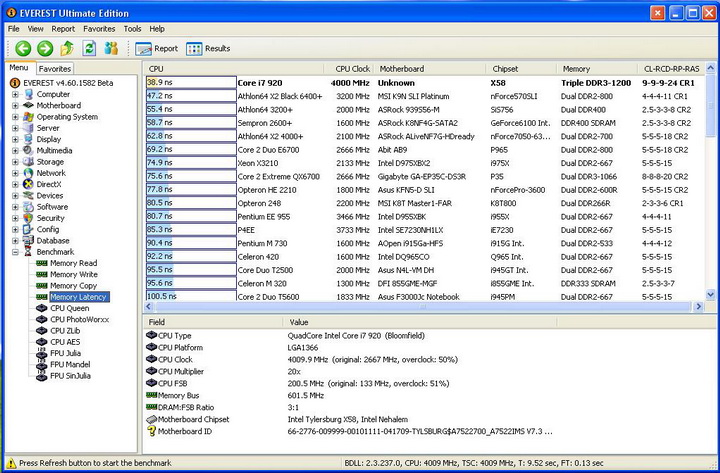Select the Storage tree item
Screen dimensions: 720x473
point(50,162)
